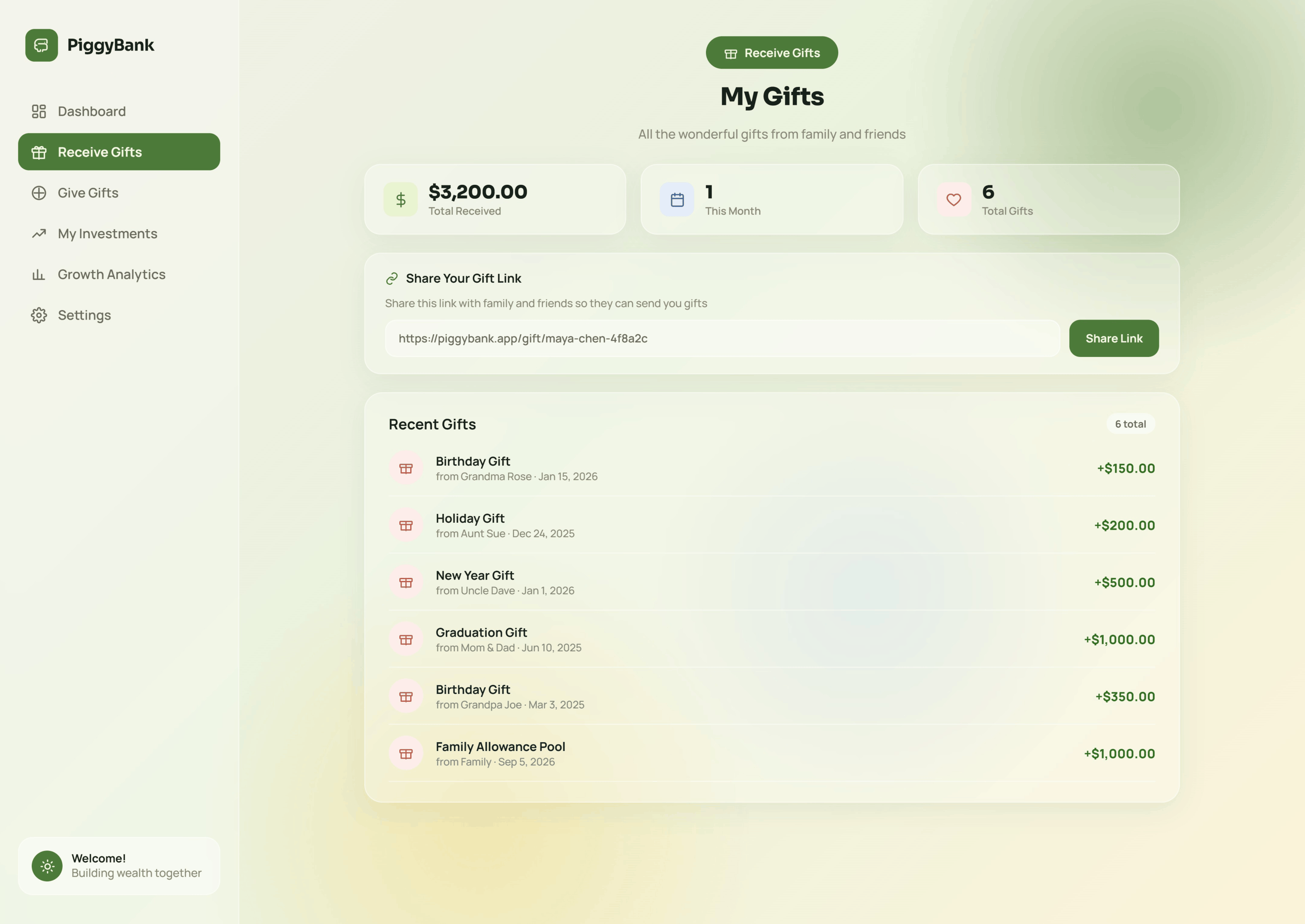Open My Investments from sidebar
This screenshot has height=924, width=1305.
[x=119, y=234]
